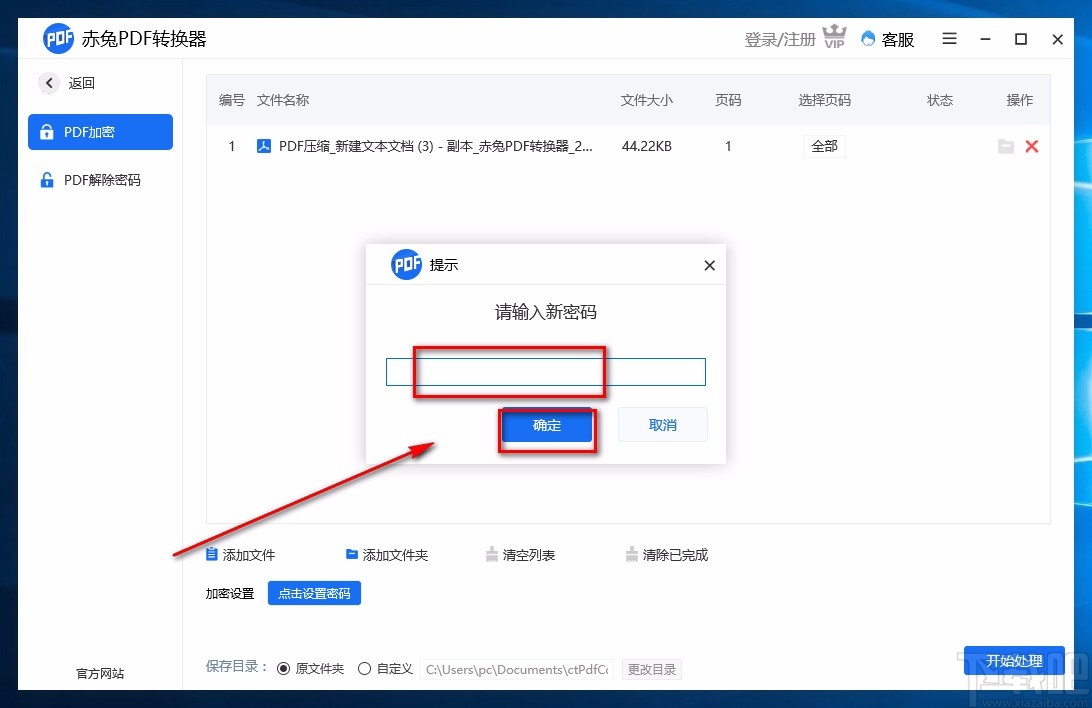
Task: Click 更改目录 to change directory
Action: pyautogui.click(x=651, y=668)
